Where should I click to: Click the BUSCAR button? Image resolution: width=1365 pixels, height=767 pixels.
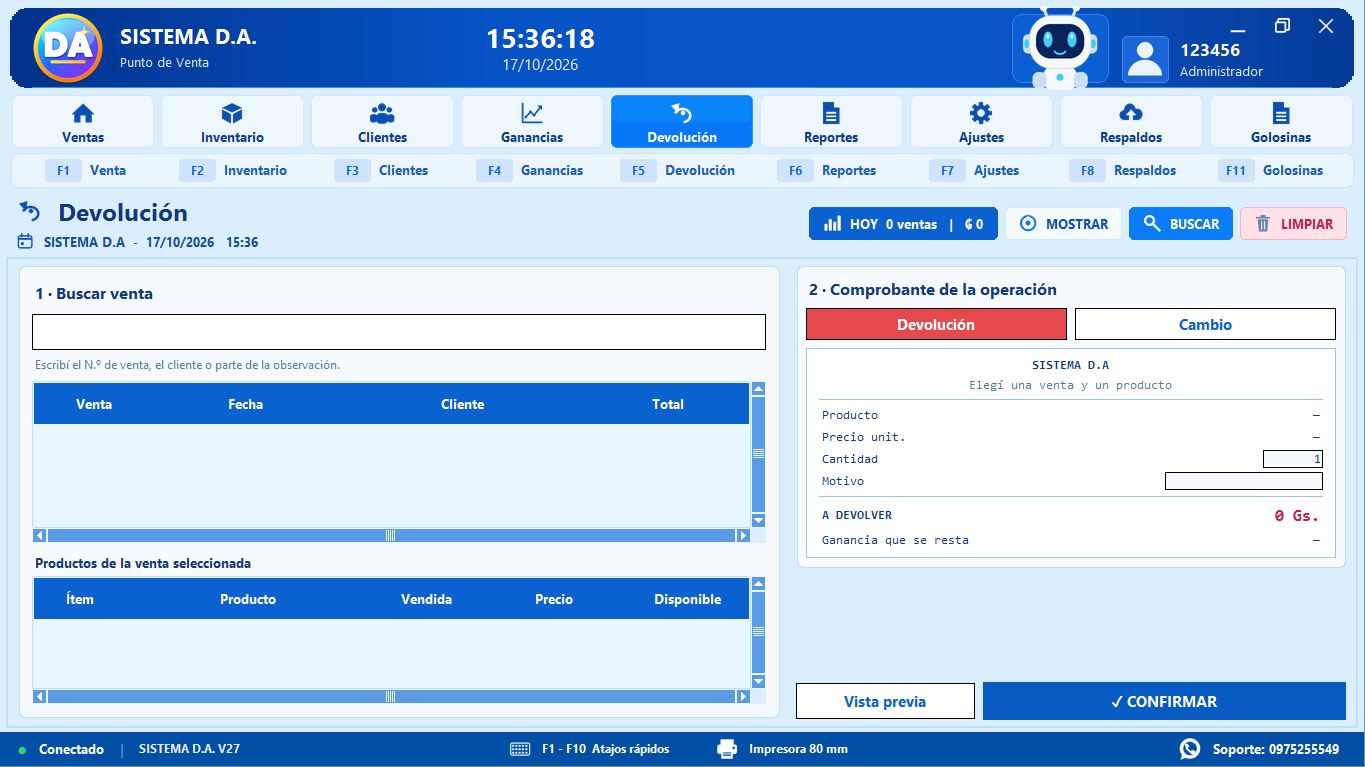(1181, 224)
